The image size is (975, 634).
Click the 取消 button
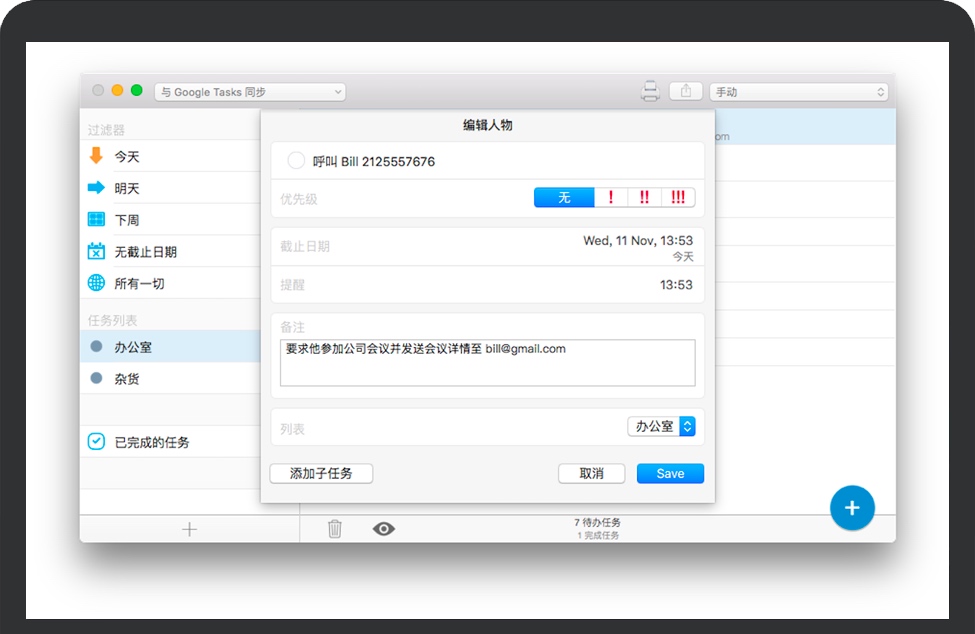coord(591,473)
